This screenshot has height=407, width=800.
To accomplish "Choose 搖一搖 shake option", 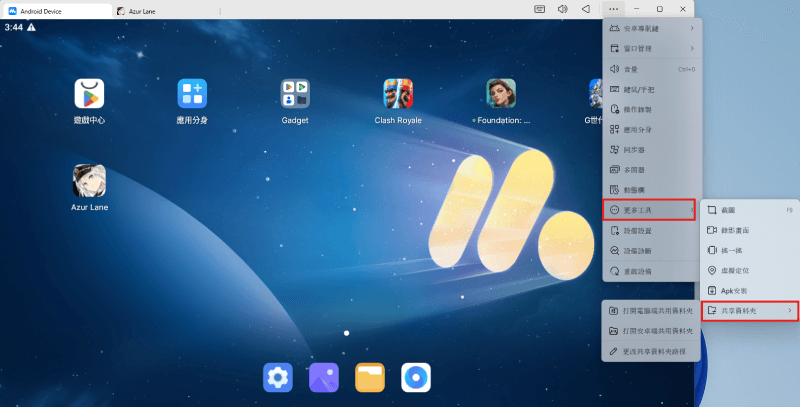I will 749,250.
